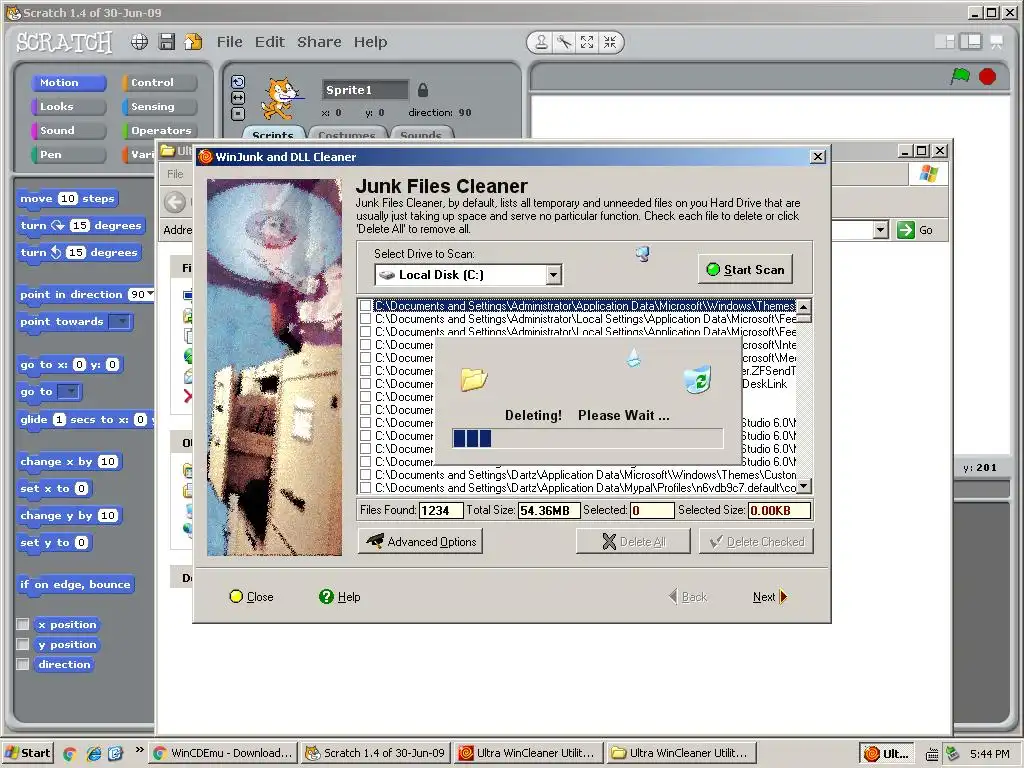
Task: Toggle the x position reporter checkbox
Action: point(23,624)
